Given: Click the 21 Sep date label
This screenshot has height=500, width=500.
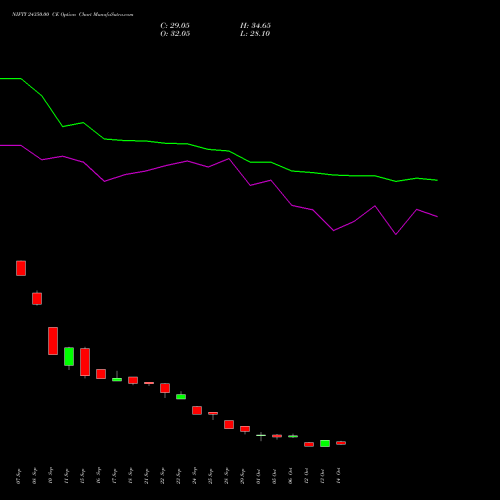Looking at the screenshot, I should [x=147, y=476].
